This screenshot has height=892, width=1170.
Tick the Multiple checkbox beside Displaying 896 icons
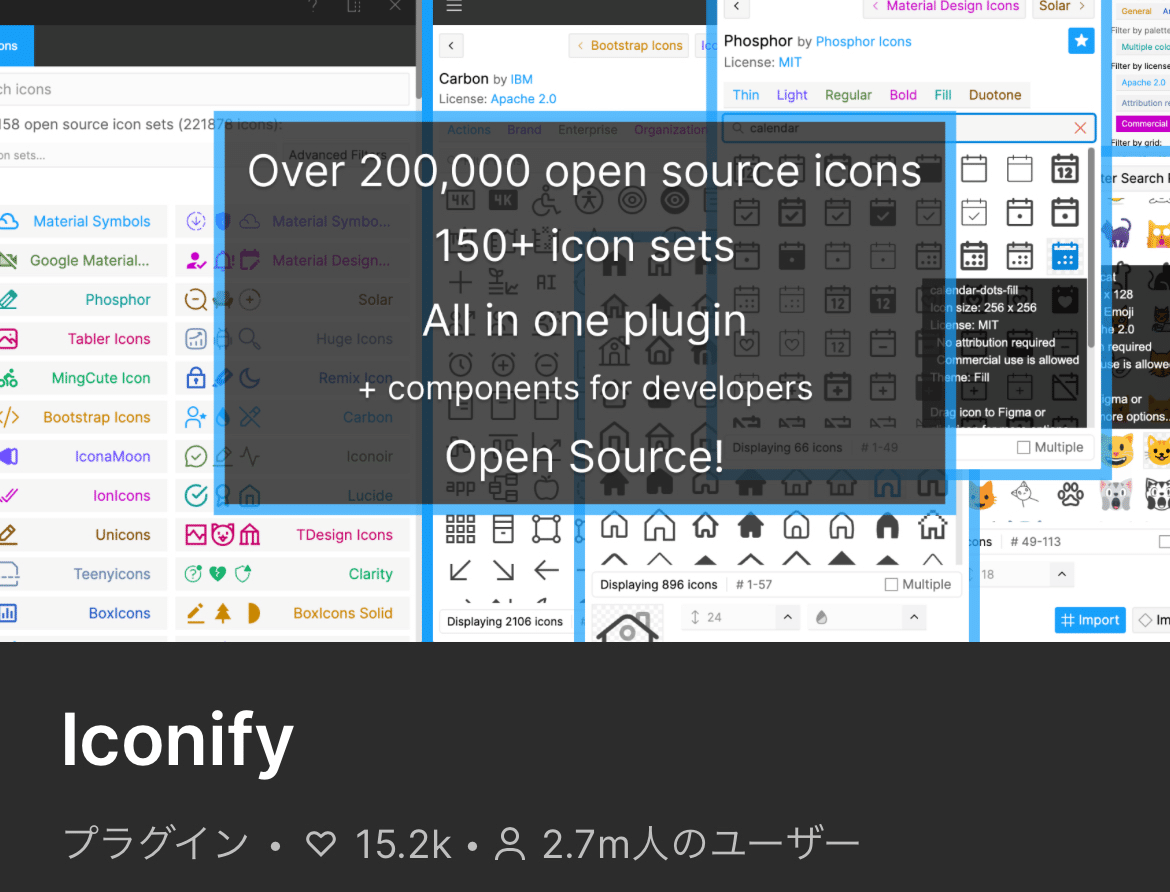[x=891, y=584]
